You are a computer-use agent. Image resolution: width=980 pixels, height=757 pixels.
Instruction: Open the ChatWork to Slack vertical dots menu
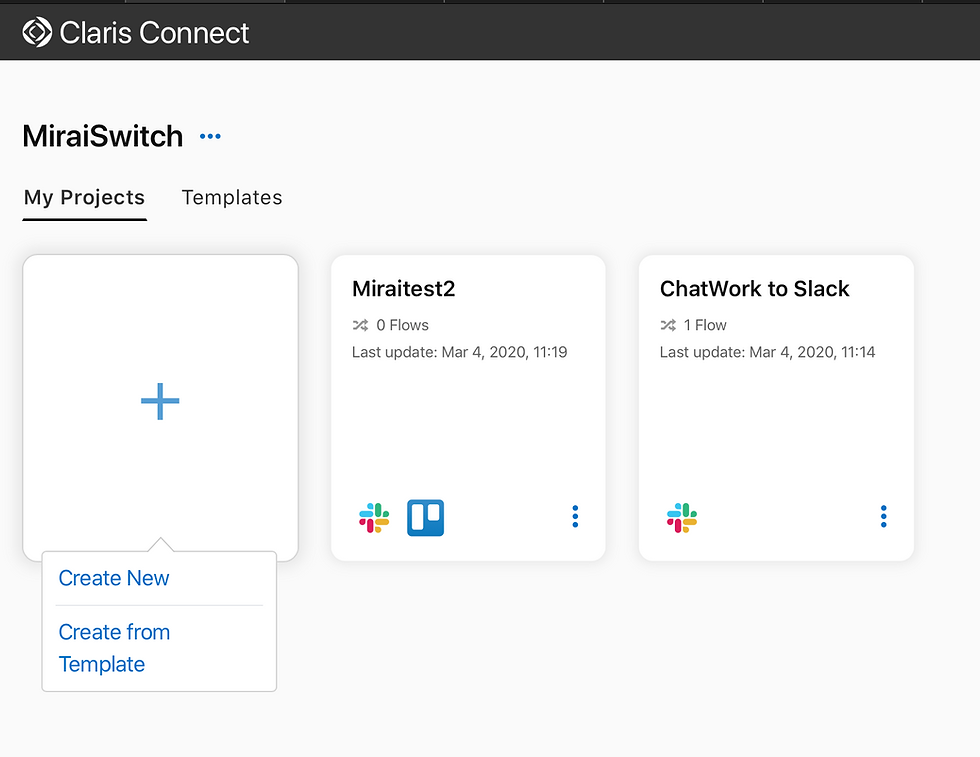883,516
